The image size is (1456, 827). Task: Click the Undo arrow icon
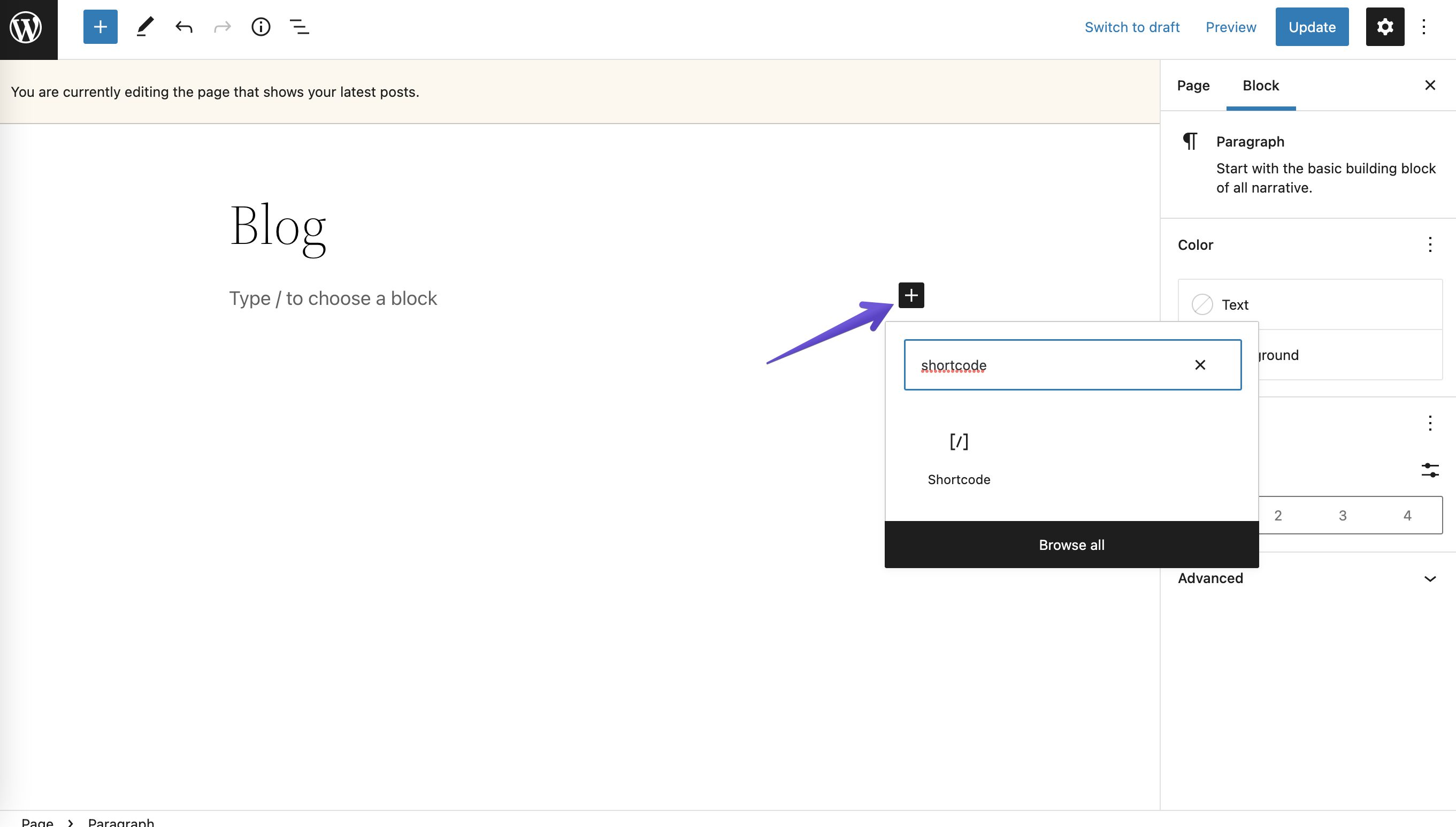183,27
